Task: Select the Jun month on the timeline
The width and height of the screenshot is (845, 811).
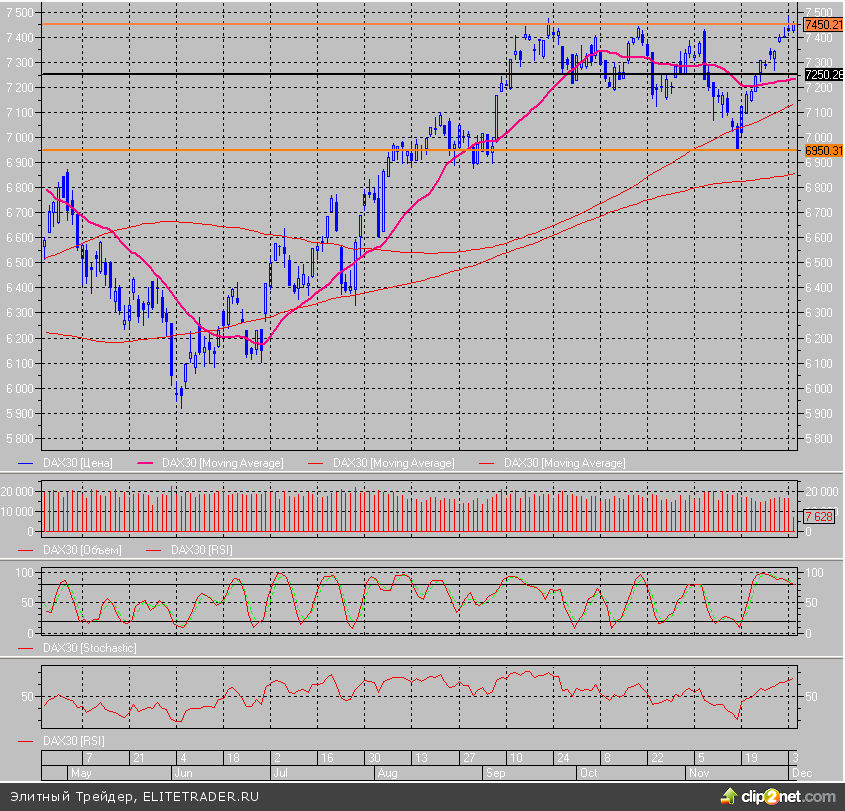Action: [183, 774]
